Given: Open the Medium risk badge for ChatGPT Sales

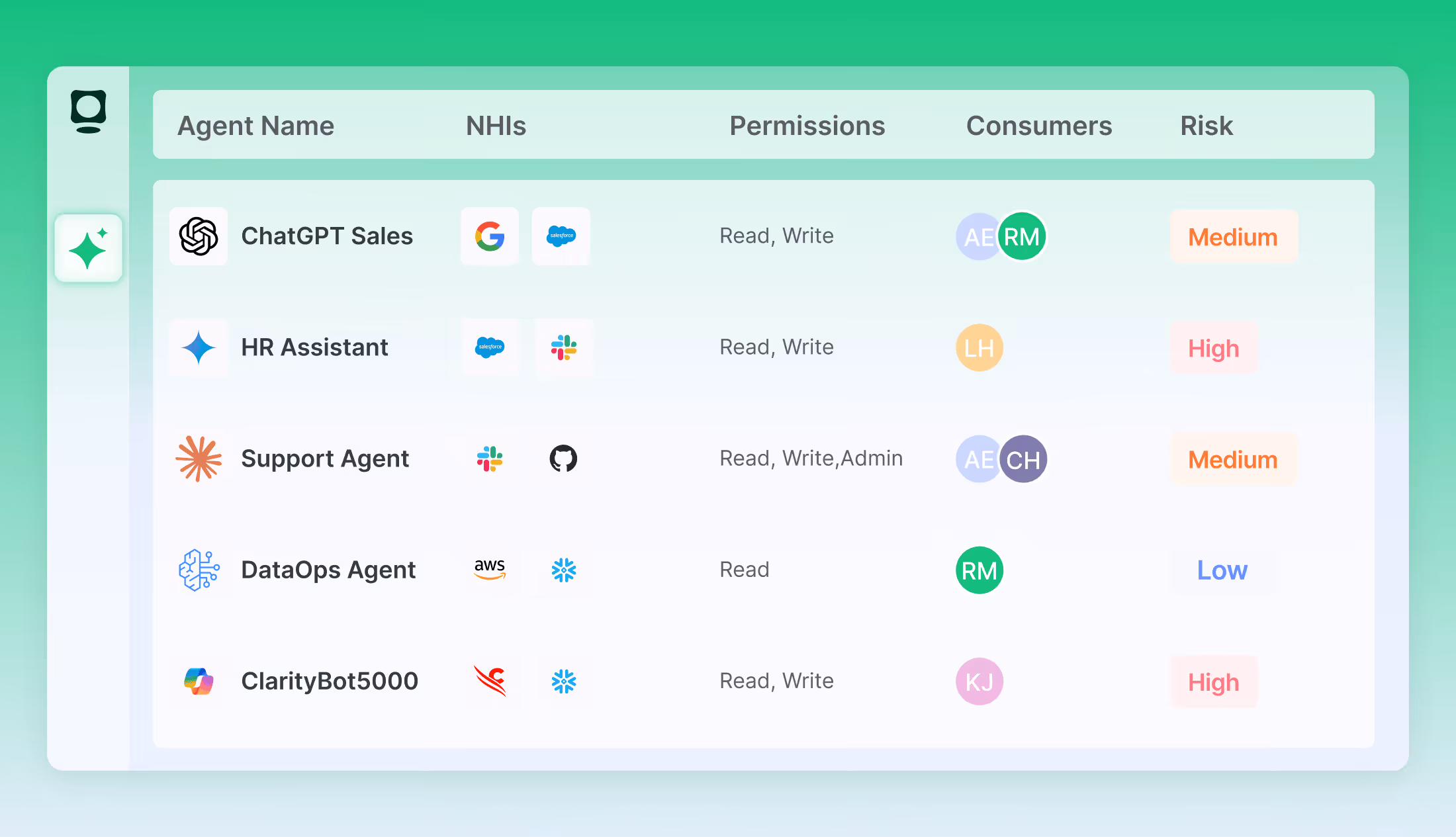Looking at the screenshot, I should (x=1233, y=236).
